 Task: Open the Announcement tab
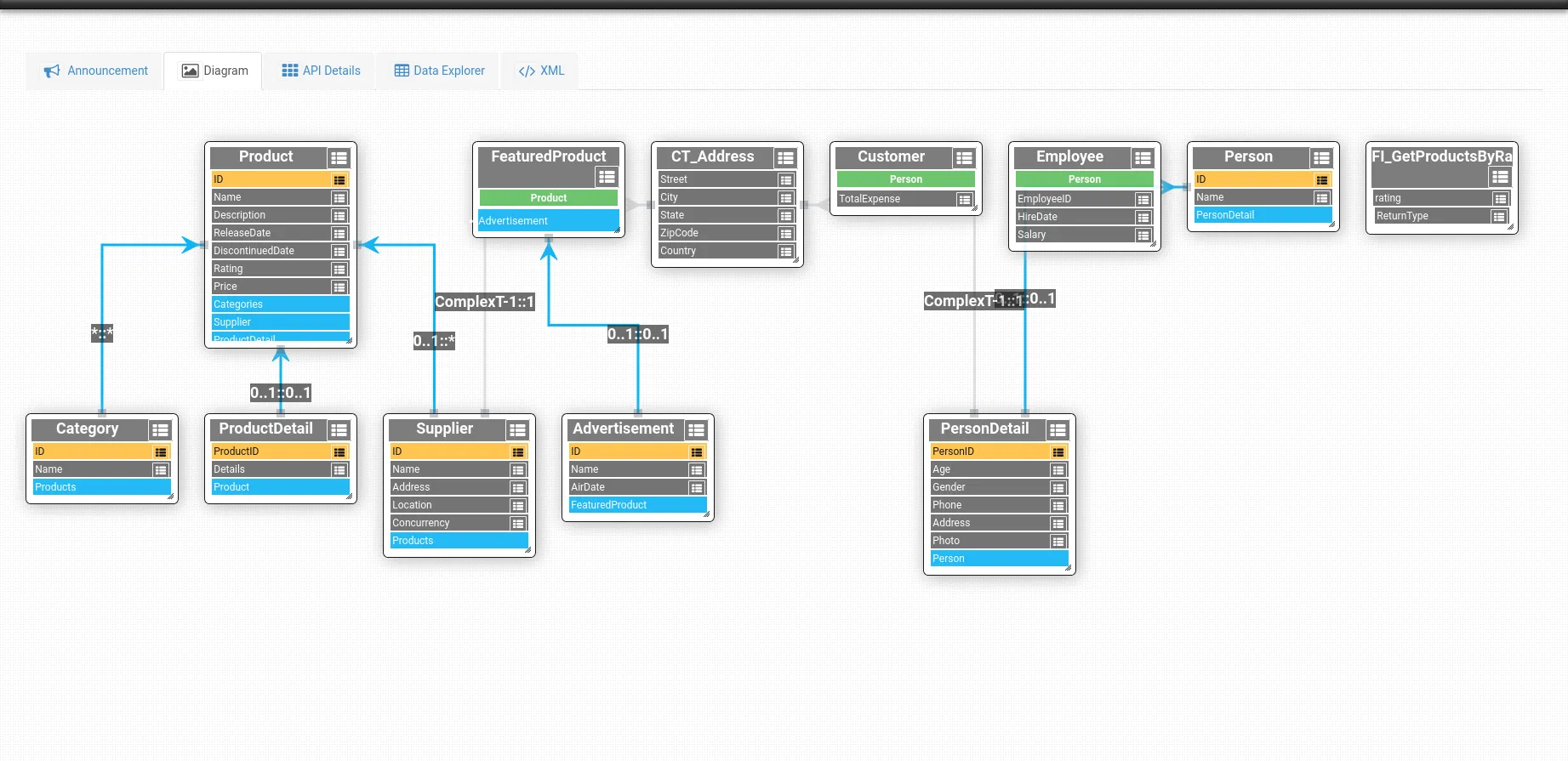coord(95,71)
